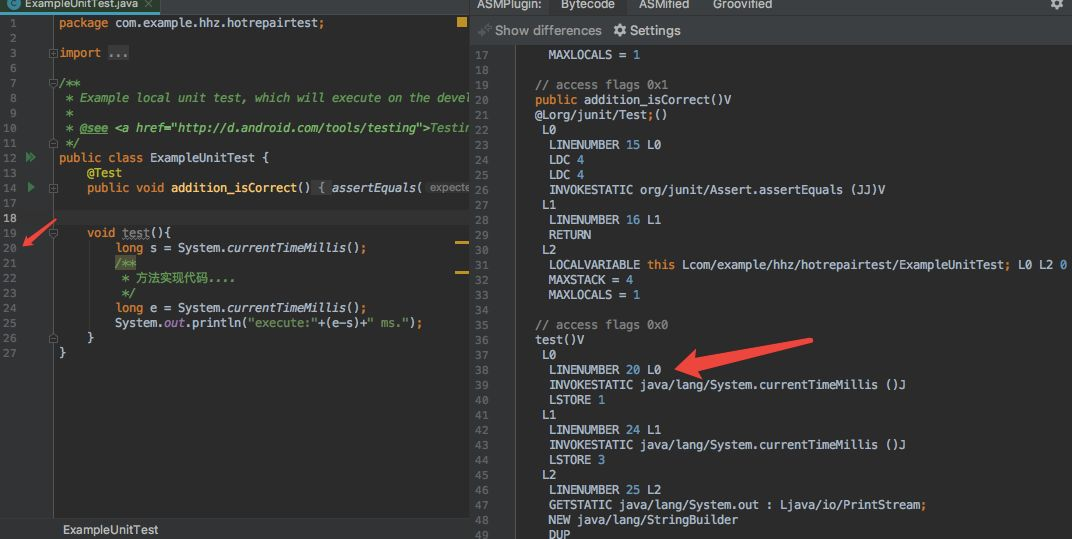Click the @Test annotation in source

coord(104,172)
